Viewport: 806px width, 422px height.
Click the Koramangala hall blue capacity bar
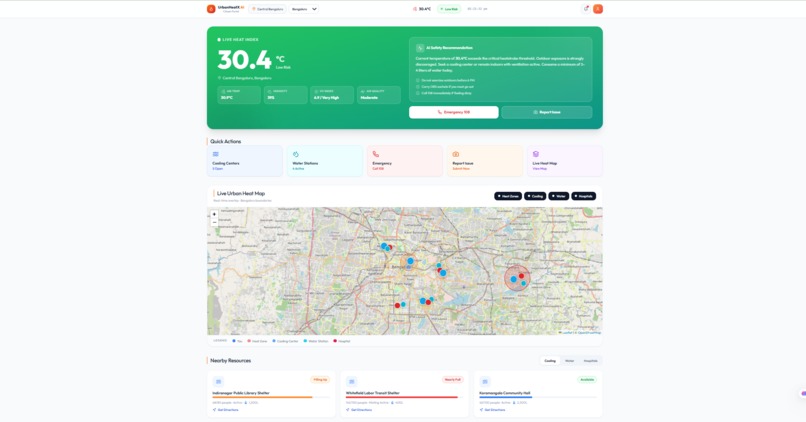click(506, 397)
